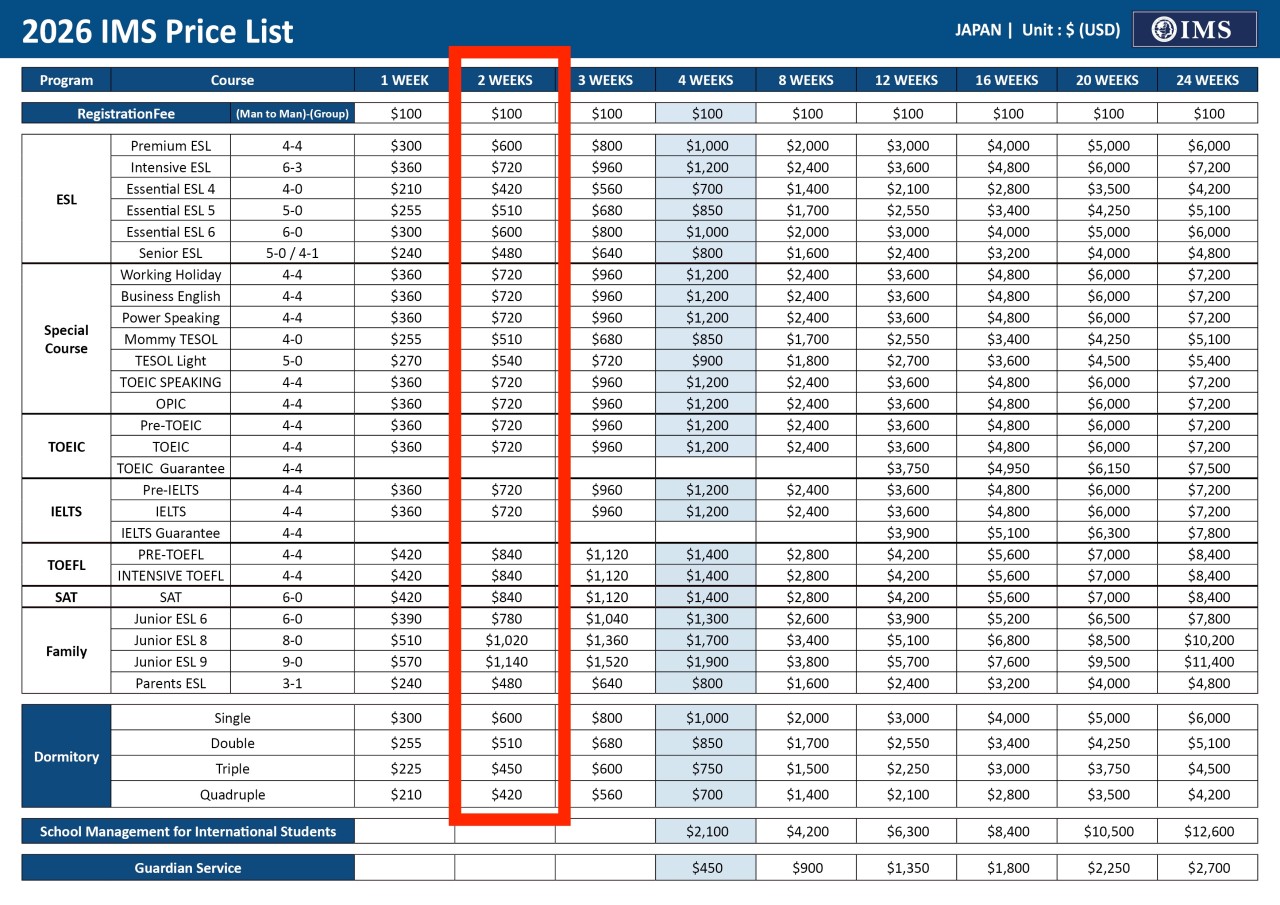
Task: Click the Program column header
Action: point(66,80)
